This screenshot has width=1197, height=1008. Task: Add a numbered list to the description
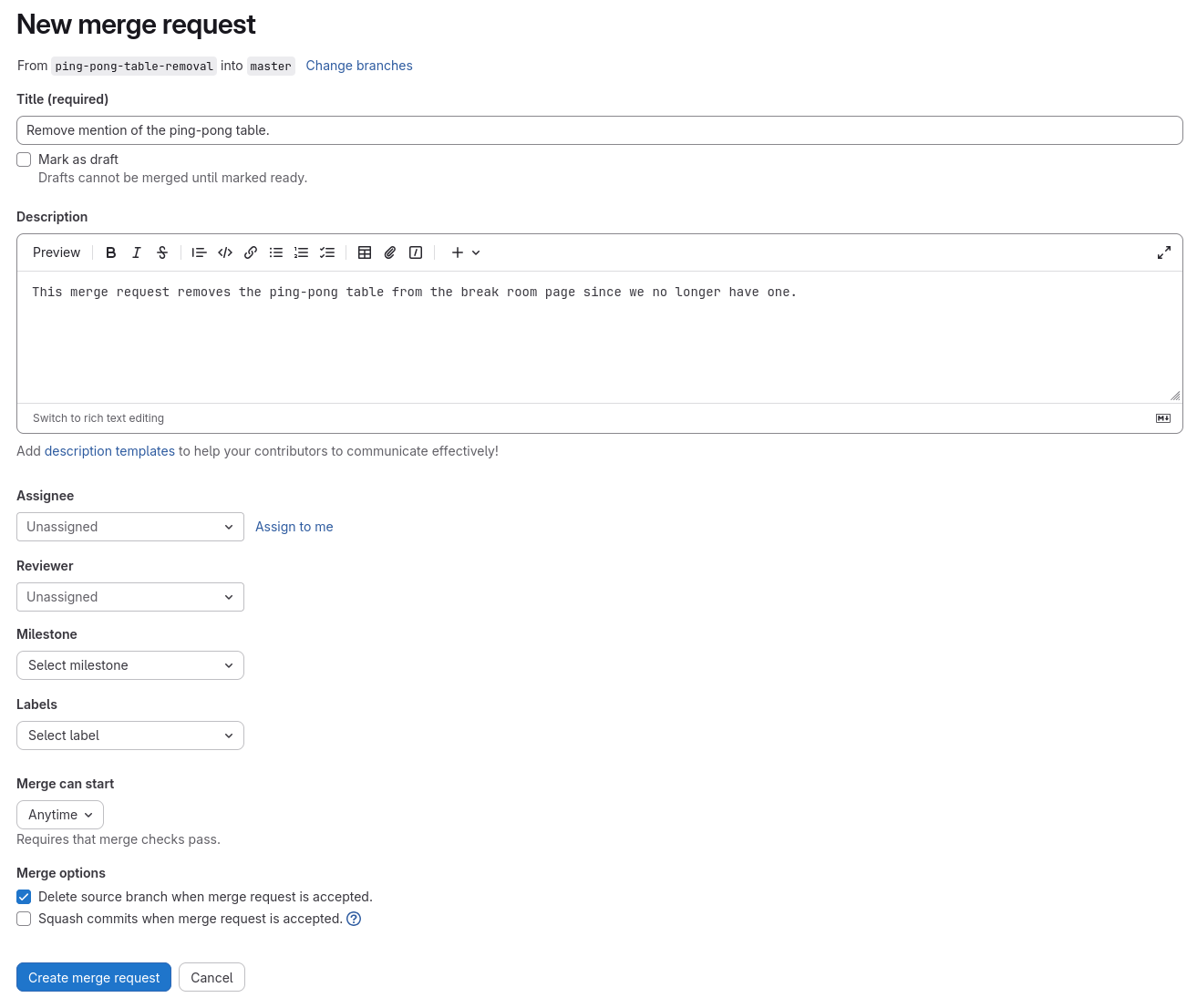(302, 252)
